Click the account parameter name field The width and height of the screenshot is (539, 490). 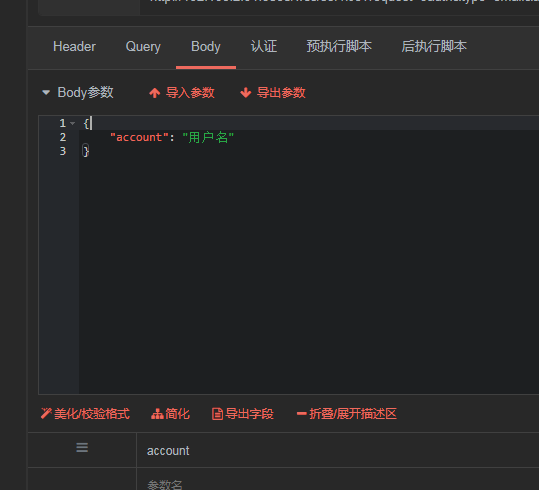[338, 450]
